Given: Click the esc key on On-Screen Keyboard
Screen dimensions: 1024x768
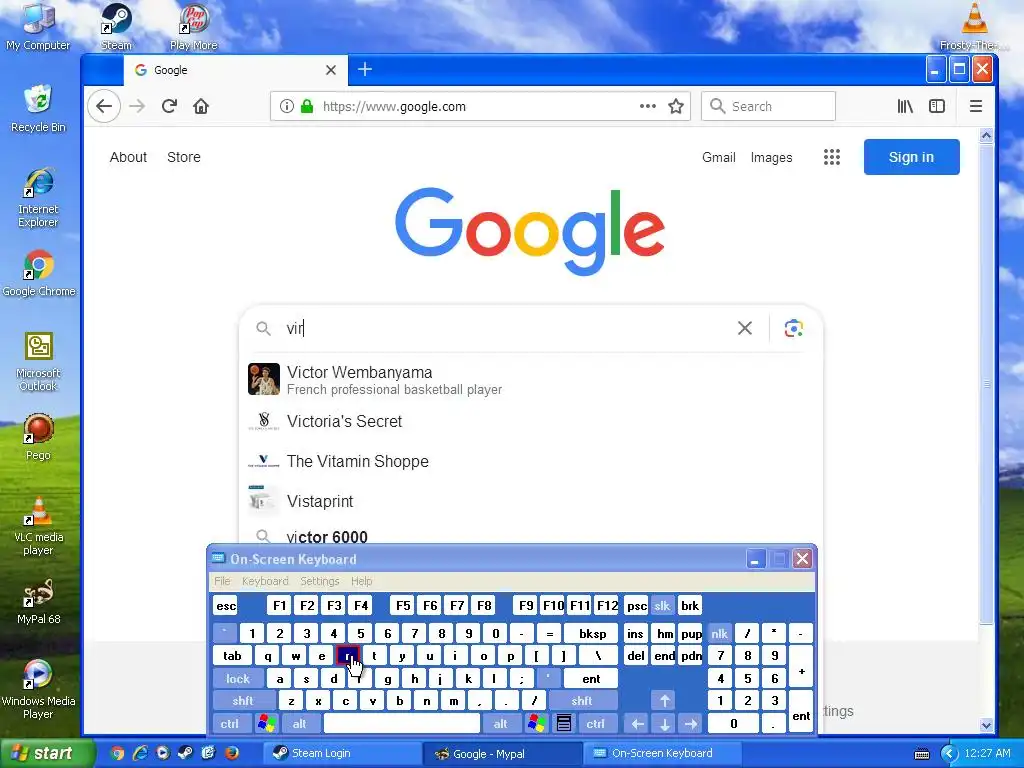Looking at the screenshot, I should point(226,605).
